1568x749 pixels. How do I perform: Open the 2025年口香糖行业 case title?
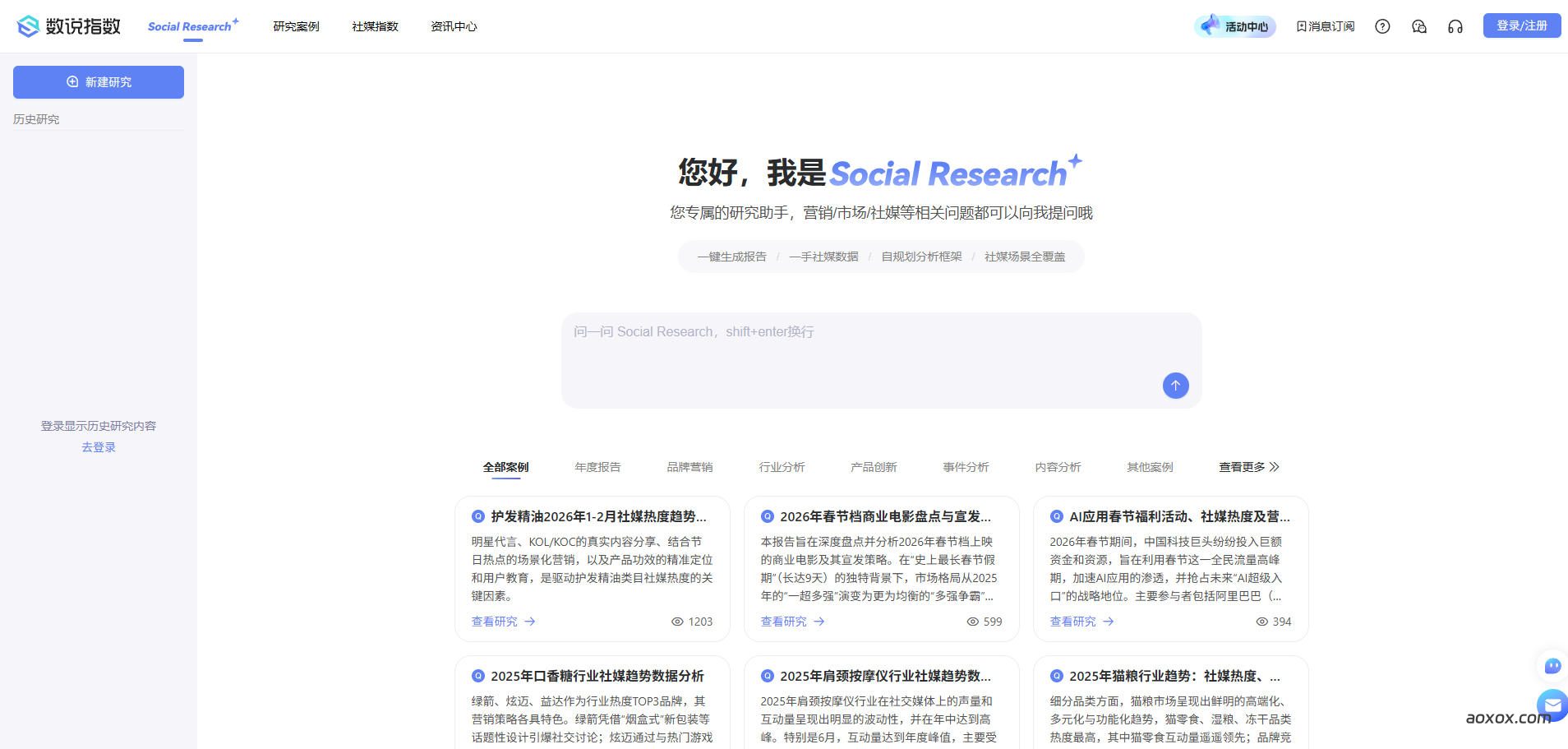point(597,676)
